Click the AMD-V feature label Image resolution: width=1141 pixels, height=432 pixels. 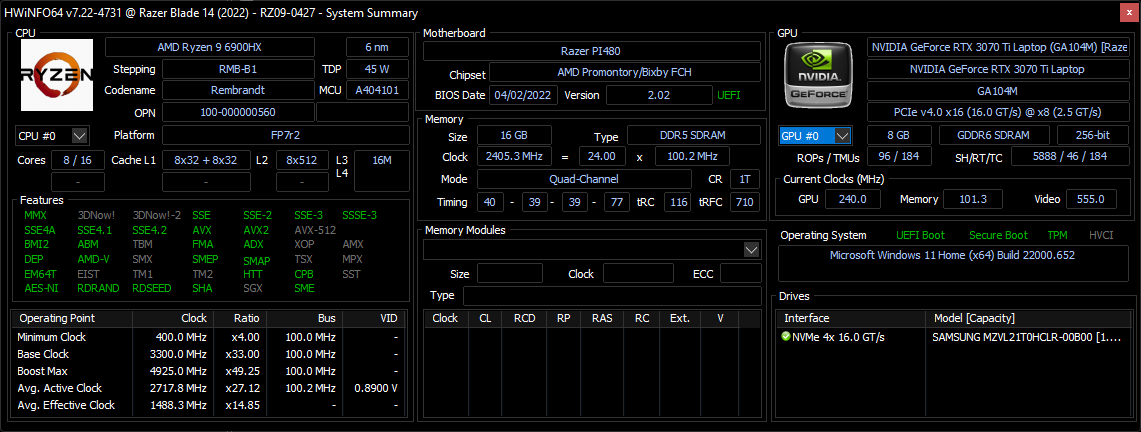pyautogui.click(x=93, y=259)
